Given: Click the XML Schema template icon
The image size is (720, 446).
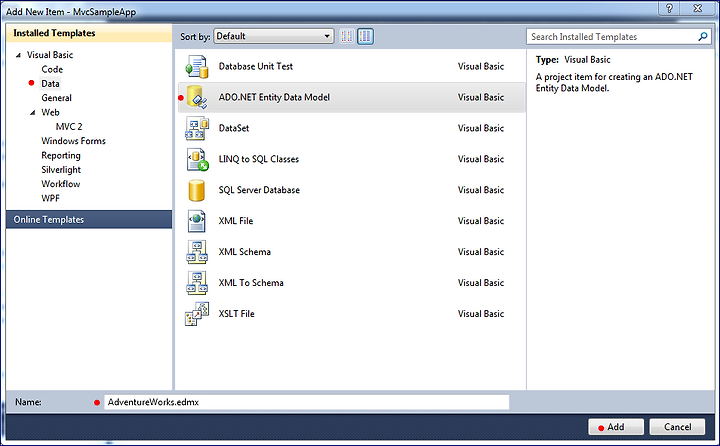Looking at the screenshot, I should [x=197, y=252].
